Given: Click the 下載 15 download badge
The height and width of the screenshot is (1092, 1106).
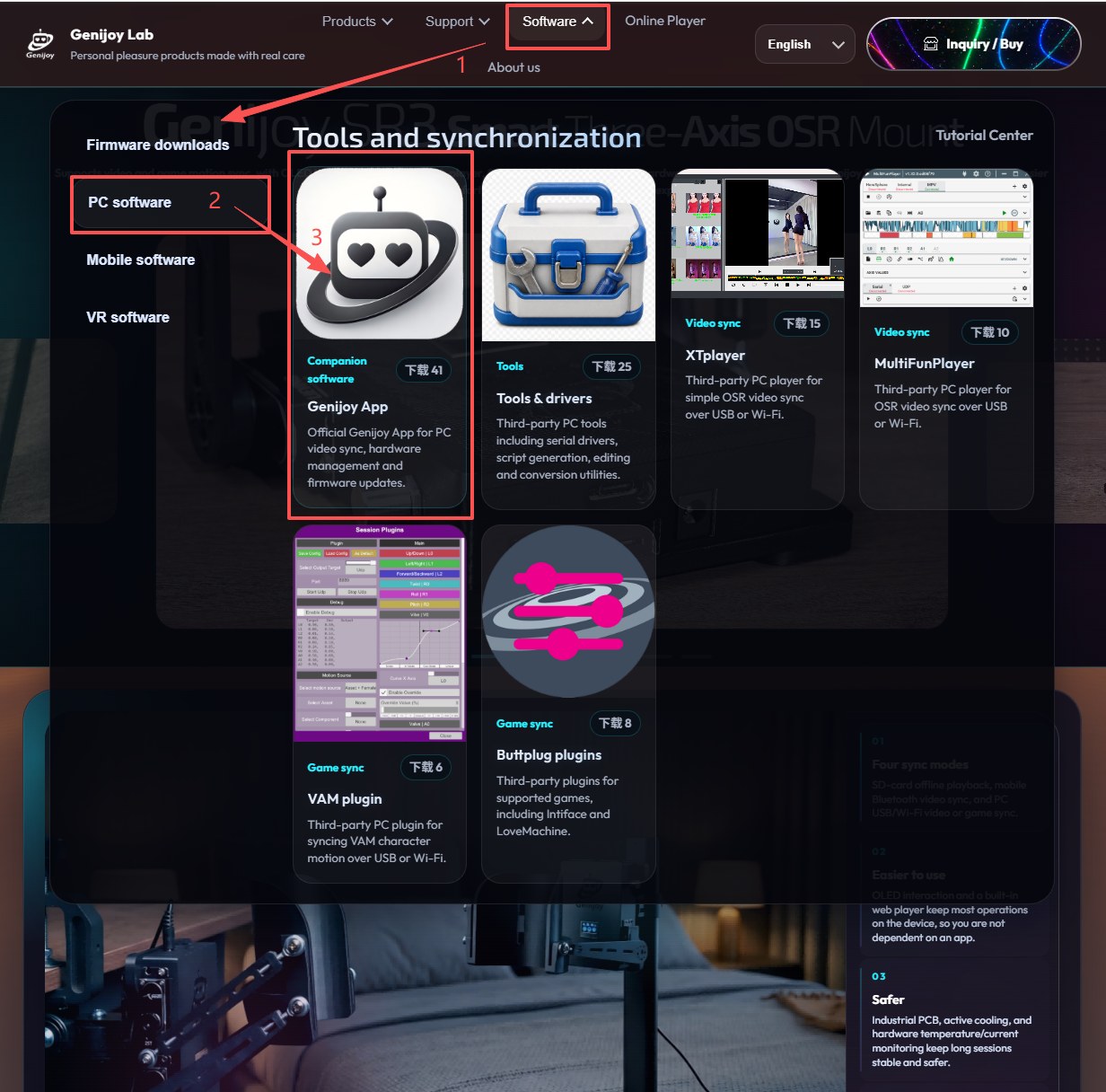Looking at the screenshot, I should click(801, 323).
